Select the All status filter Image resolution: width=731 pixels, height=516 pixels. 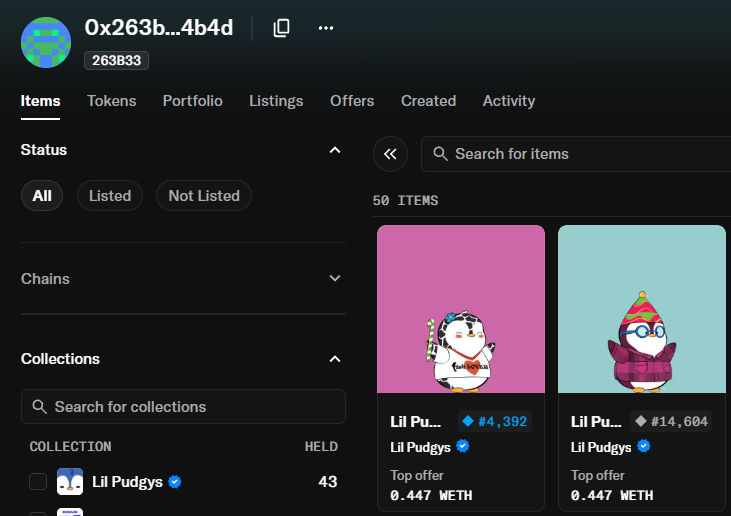[42, 196]
